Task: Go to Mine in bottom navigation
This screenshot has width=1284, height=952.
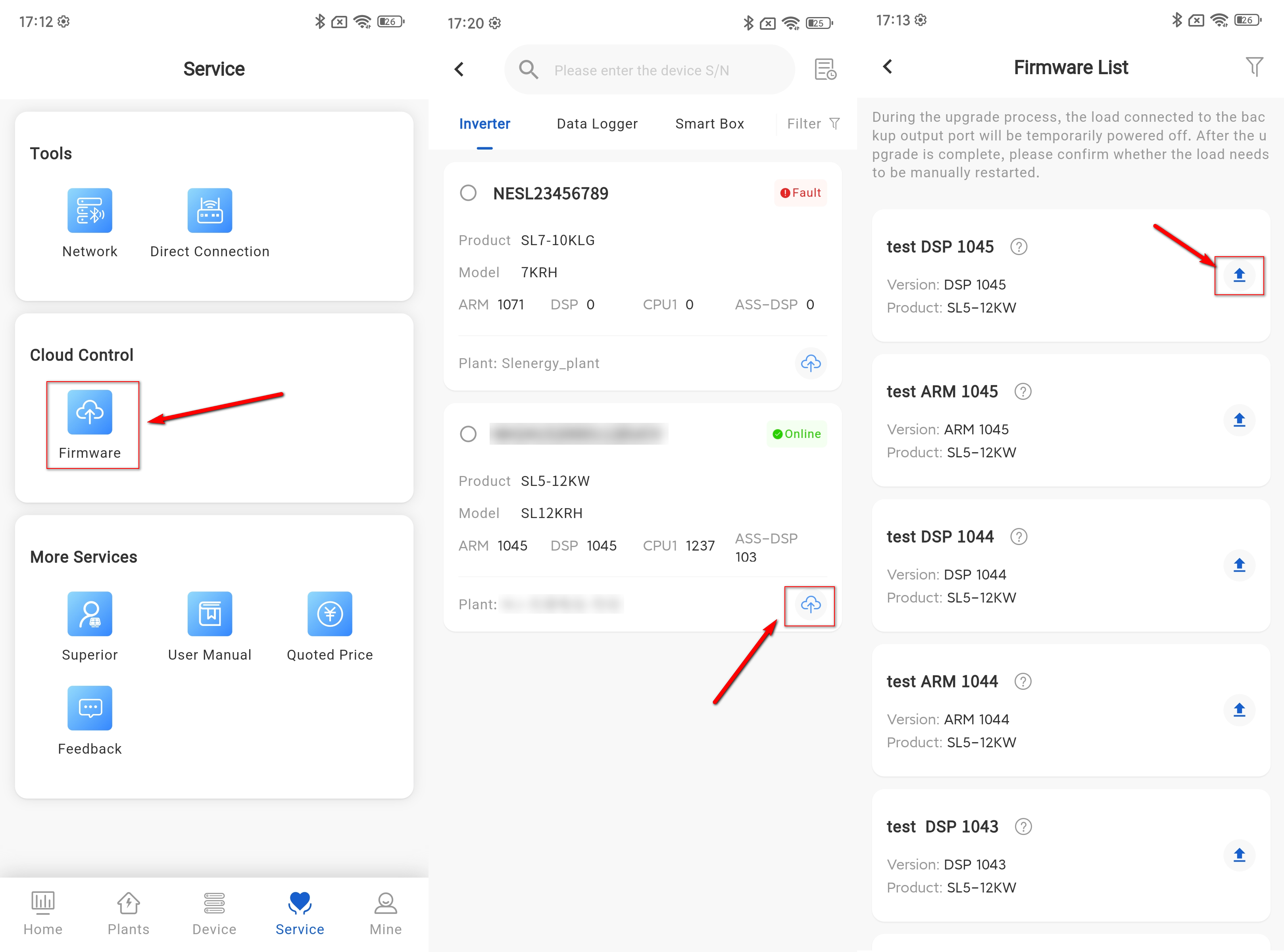Action: (x=385, y=913)
